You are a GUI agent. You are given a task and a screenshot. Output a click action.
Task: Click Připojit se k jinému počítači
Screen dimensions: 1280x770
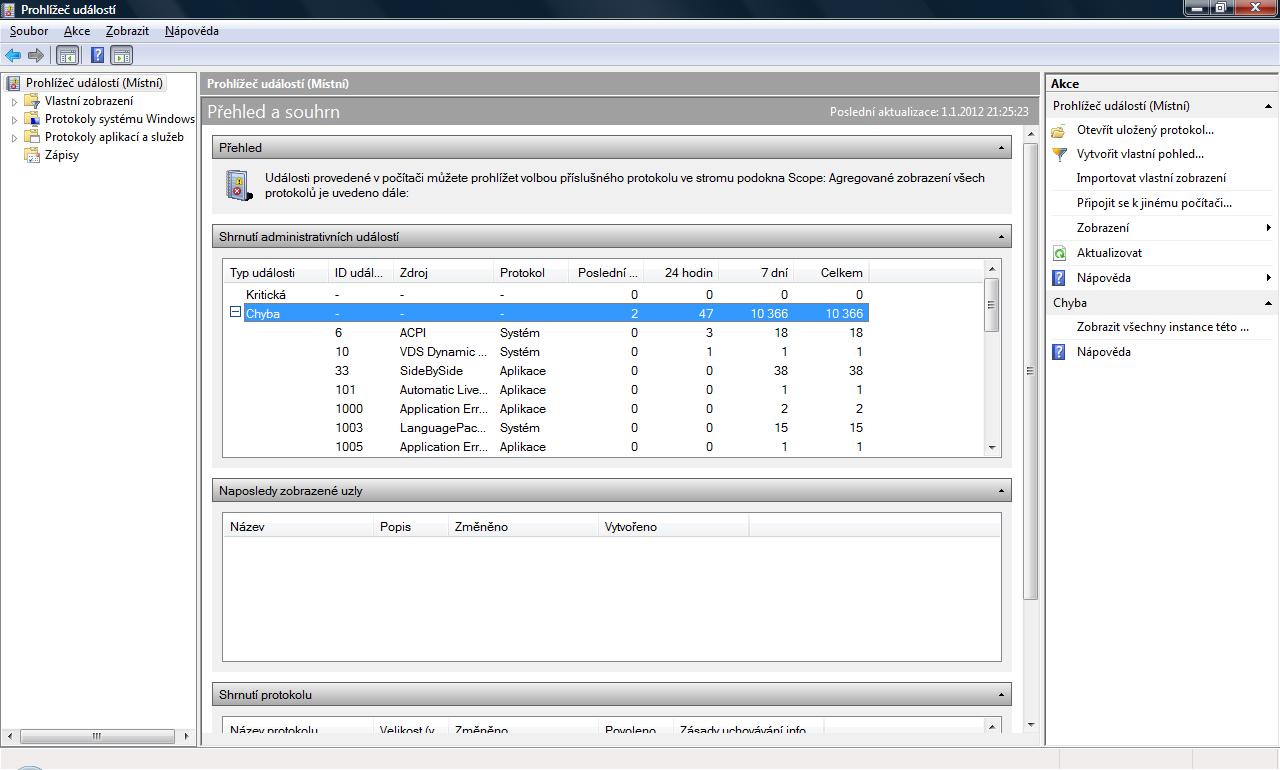coord(1153,203)
